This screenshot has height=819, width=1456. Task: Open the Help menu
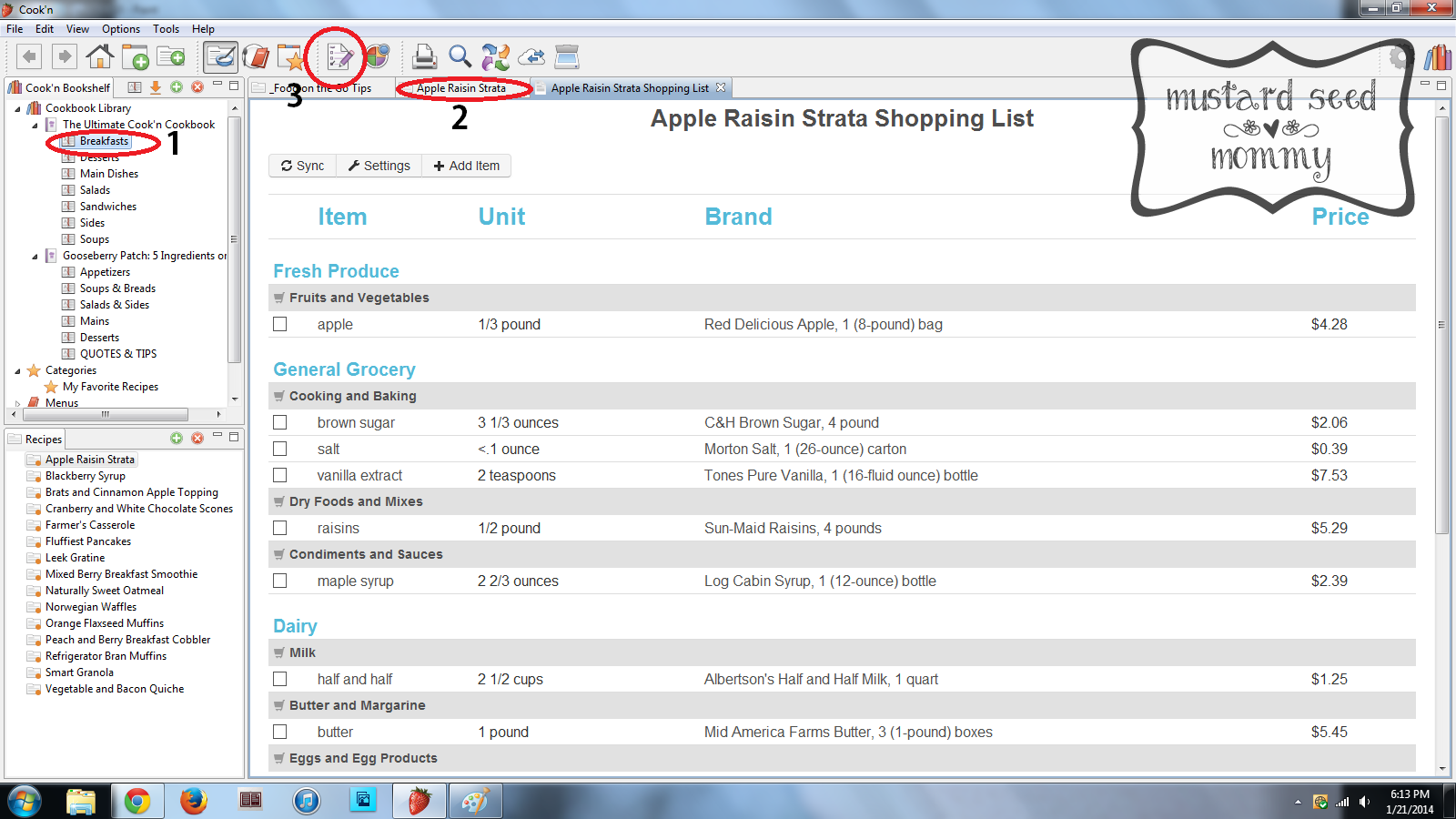coord(203,29)
